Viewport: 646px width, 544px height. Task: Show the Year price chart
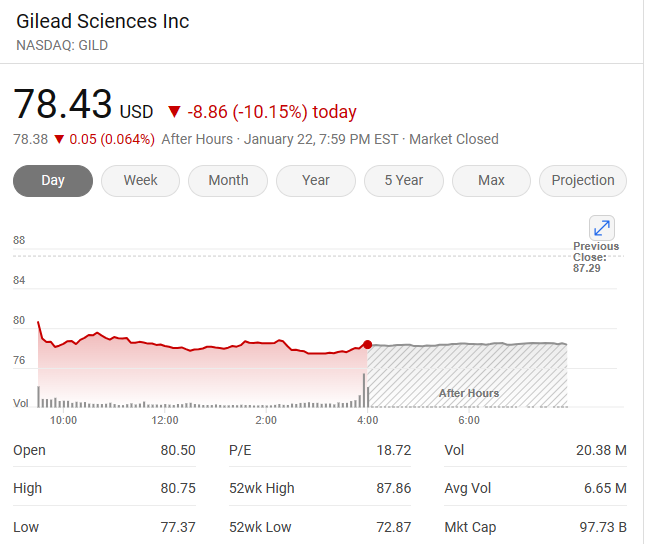(316, 181)
